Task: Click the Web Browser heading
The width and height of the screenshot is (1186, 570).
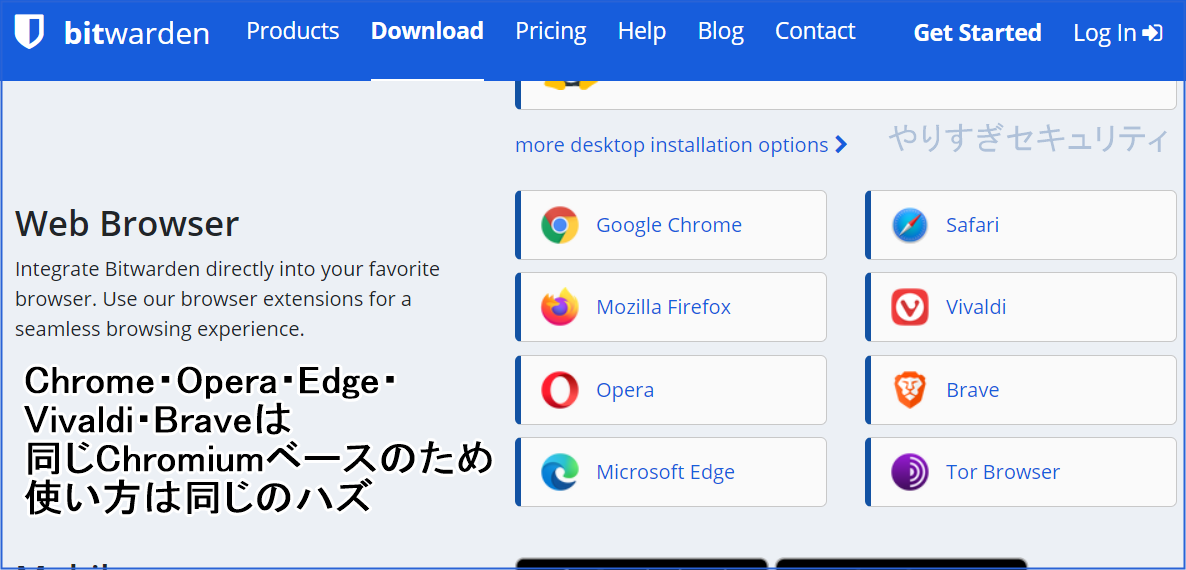Action: pyautogui.click(x=127, y=224)
